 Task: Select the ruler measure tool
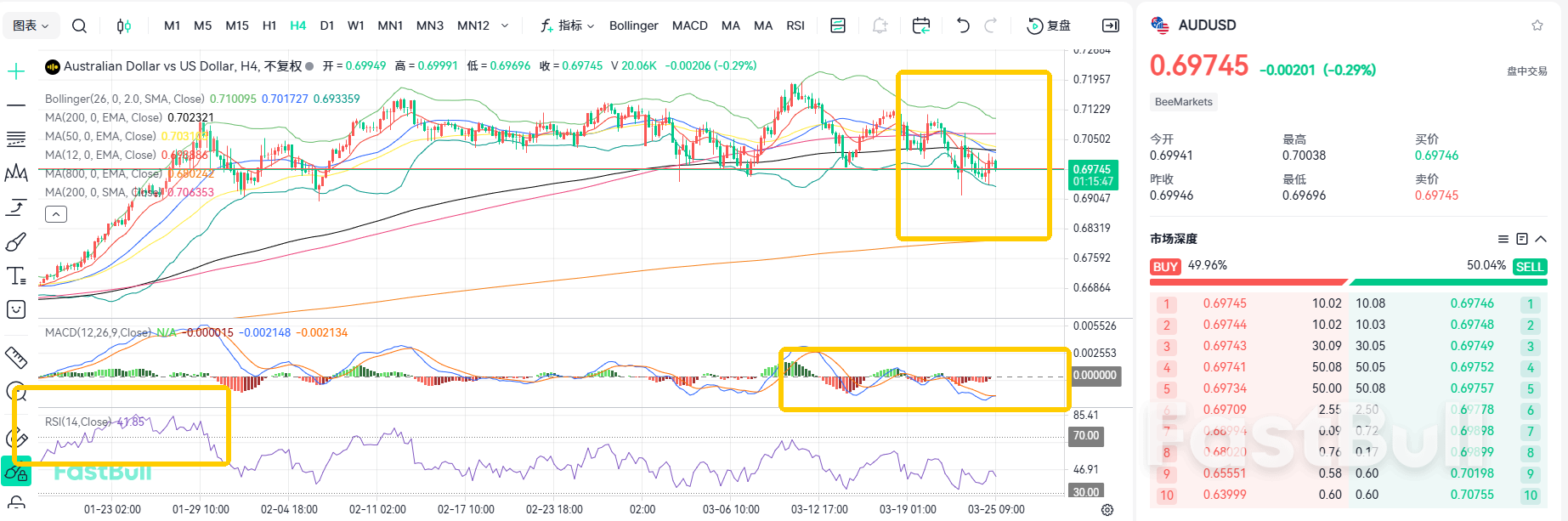pos(16,356)
